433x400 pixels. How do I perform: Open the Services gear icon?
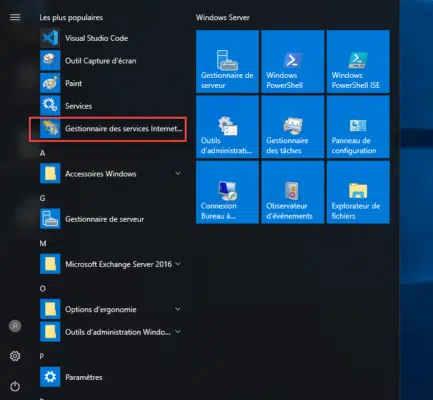50,106
